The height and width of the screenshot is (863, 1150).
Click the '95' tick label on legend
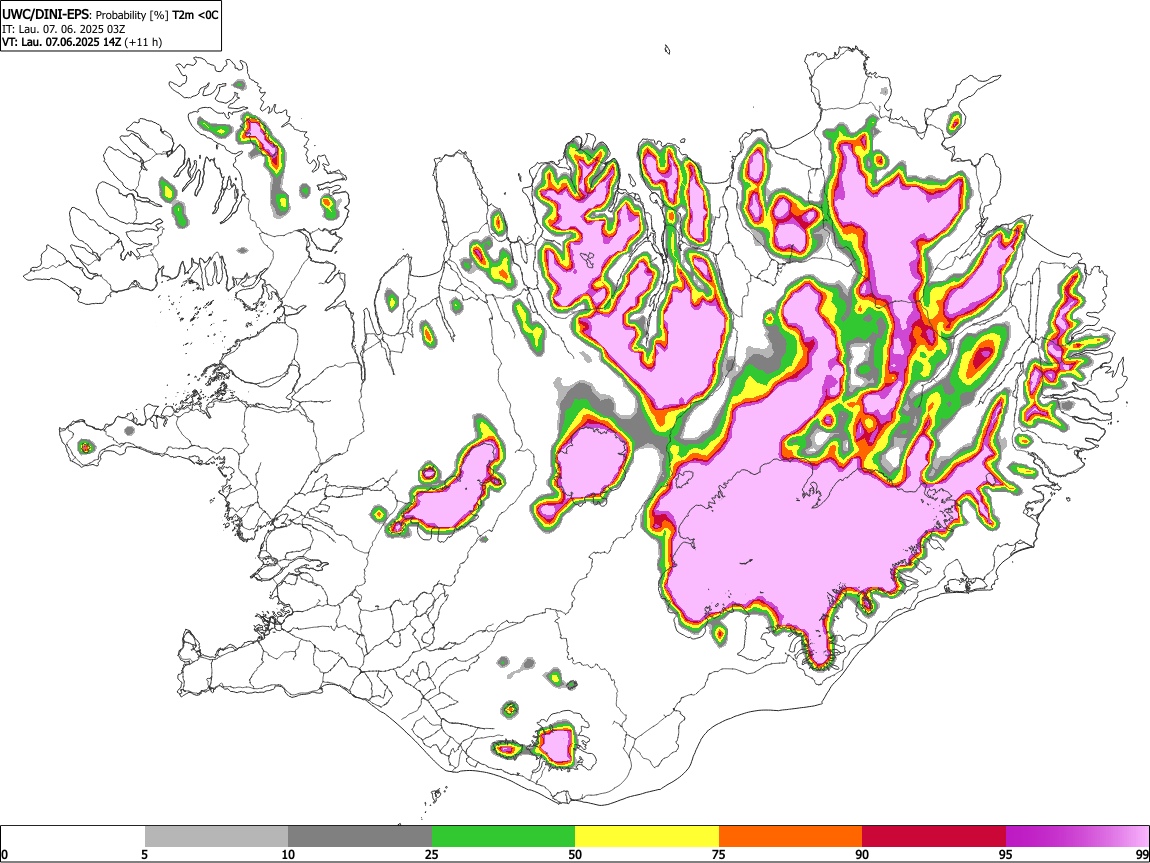pos(1006,854)
